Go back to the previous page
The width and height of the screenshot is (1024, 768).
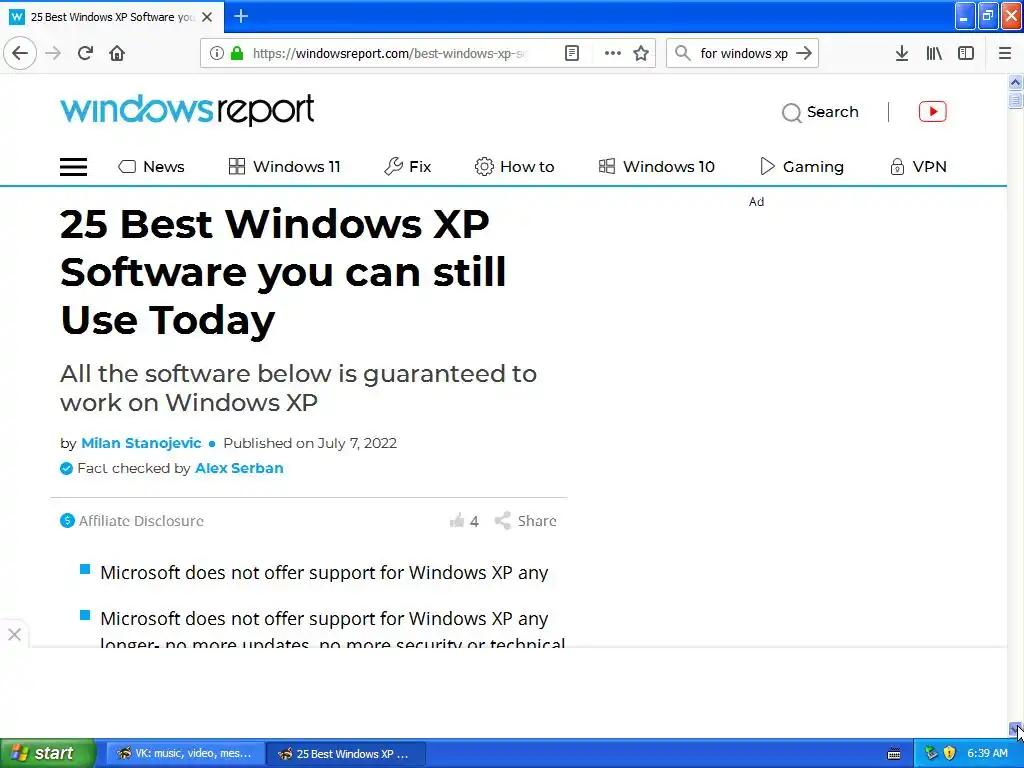click(x=20, y=53)
